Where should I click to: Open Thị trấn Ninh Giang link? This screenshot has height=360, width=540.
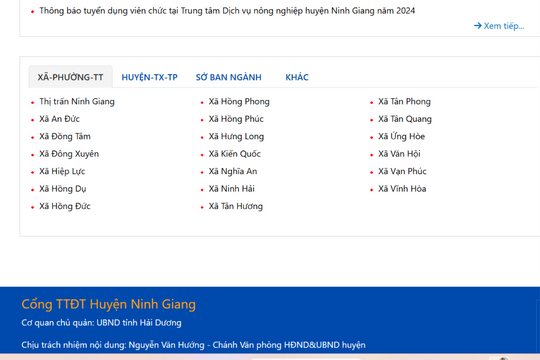coord(77,102)
